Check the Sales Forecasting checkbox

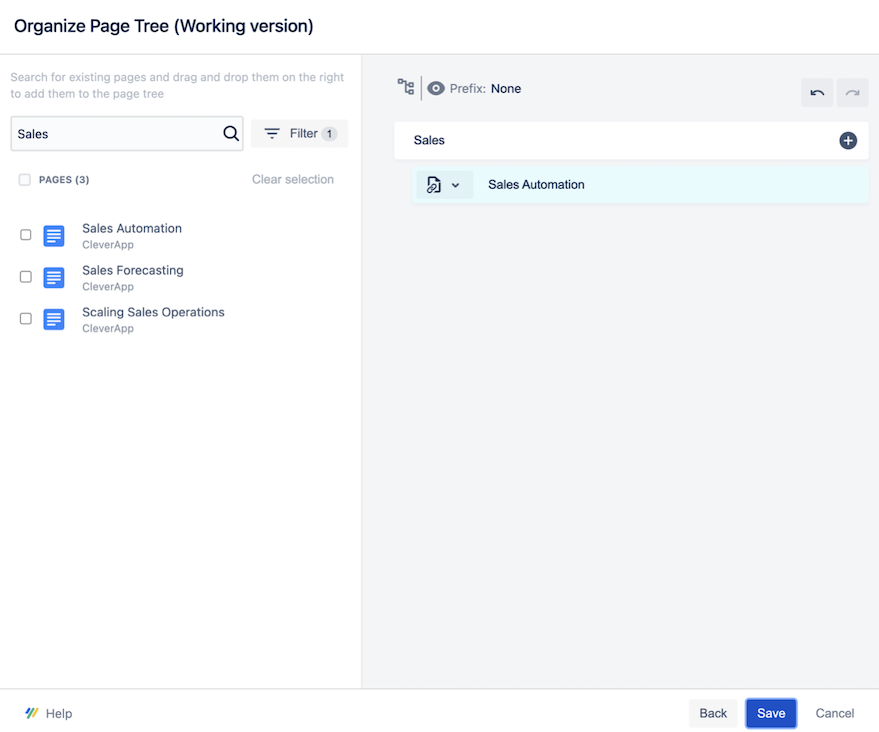click(x=26, y=277)
